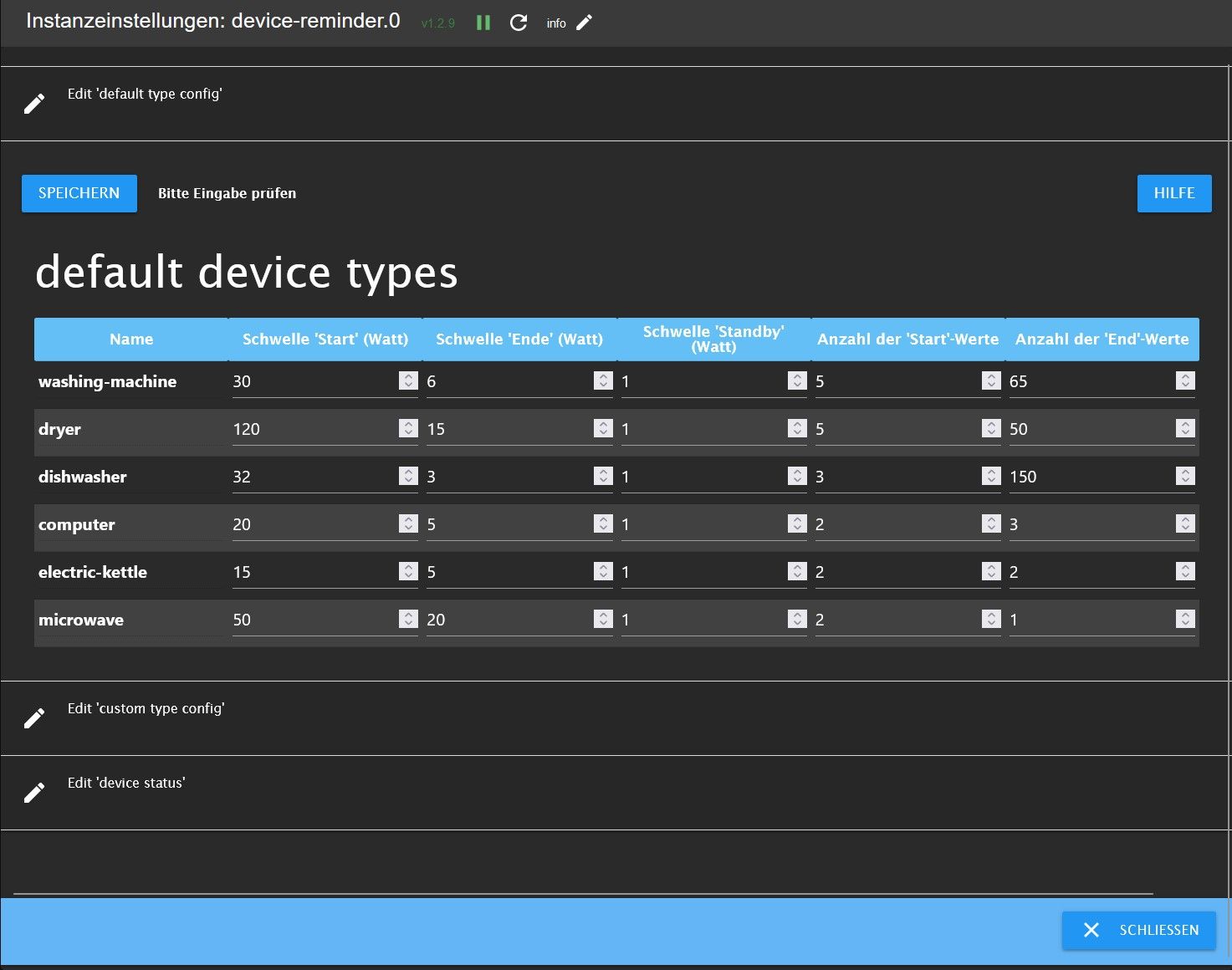Select the washing-machine row name
1232x970 pixels.
(x=108, y=381)
